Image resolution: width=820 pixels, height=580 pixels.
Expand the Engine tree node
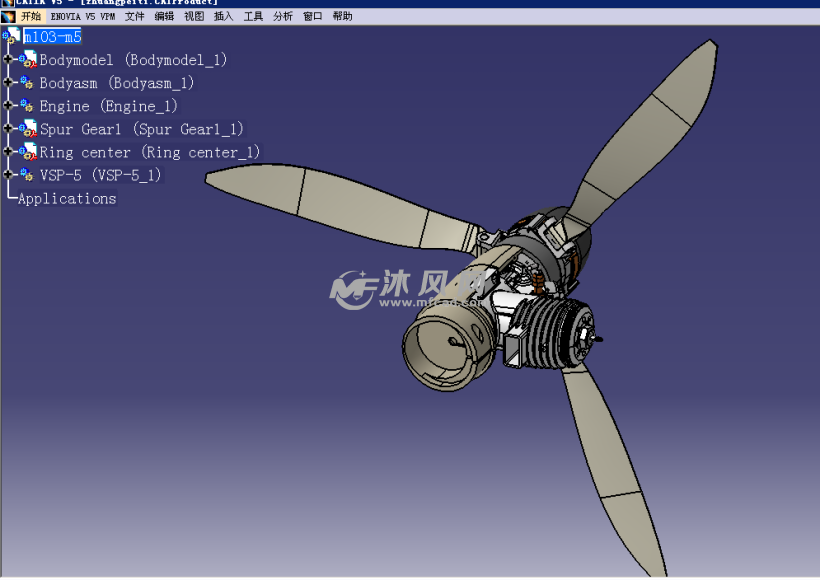(x=9, y=106)
